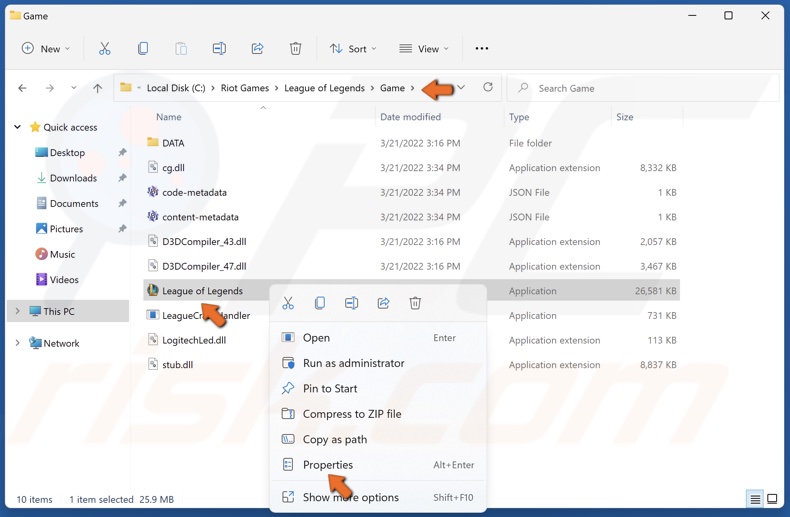790x517 pixels.
Task: Click the cg.dll file icon
Action: [x=153, y=167]
